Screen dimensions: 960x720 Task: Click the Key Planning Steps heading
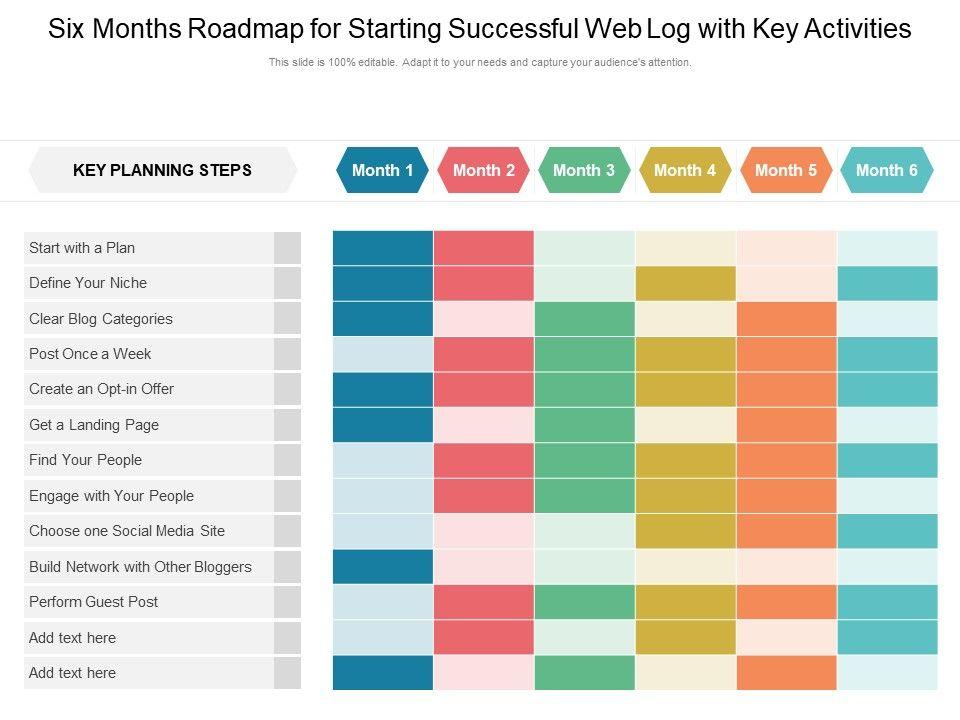(x=162, y=170)
